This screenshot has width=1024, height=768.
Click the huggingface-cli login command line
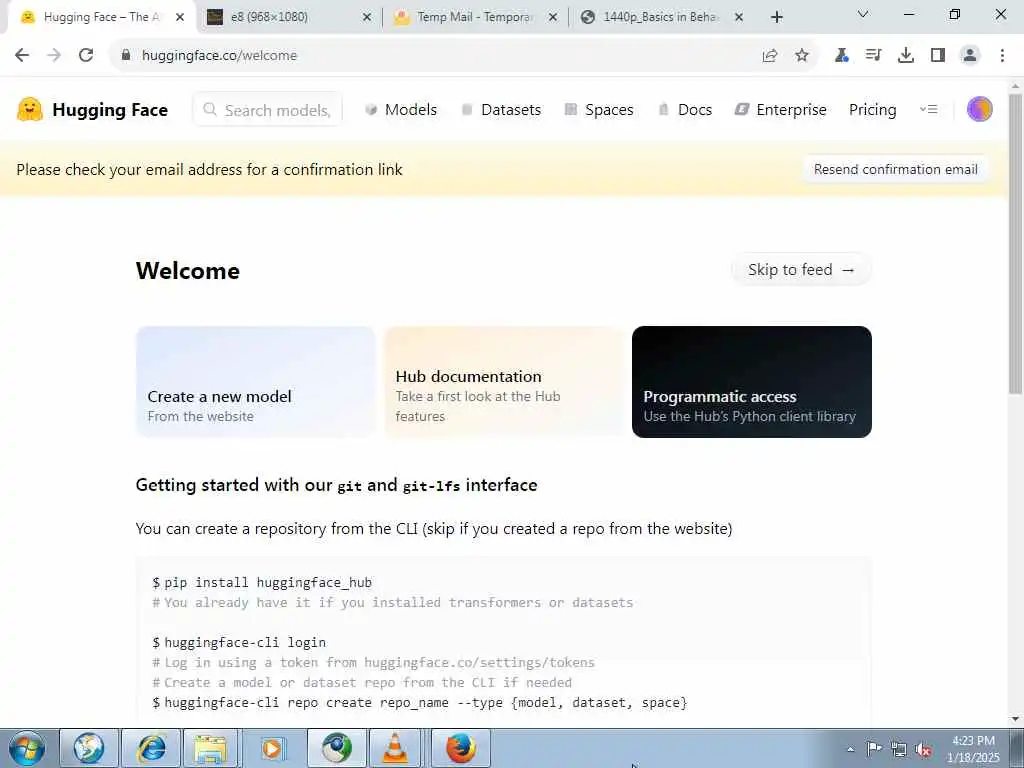(x=239, y=643)
